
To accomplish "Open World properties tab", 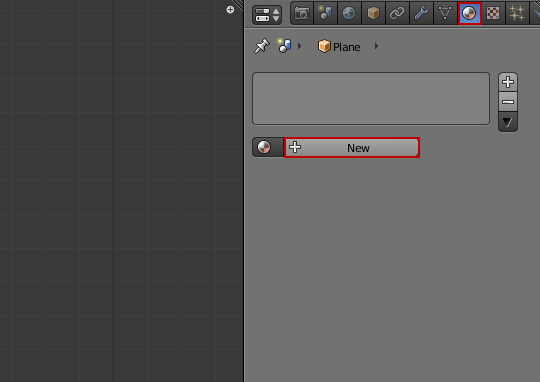I will [349, 13].
